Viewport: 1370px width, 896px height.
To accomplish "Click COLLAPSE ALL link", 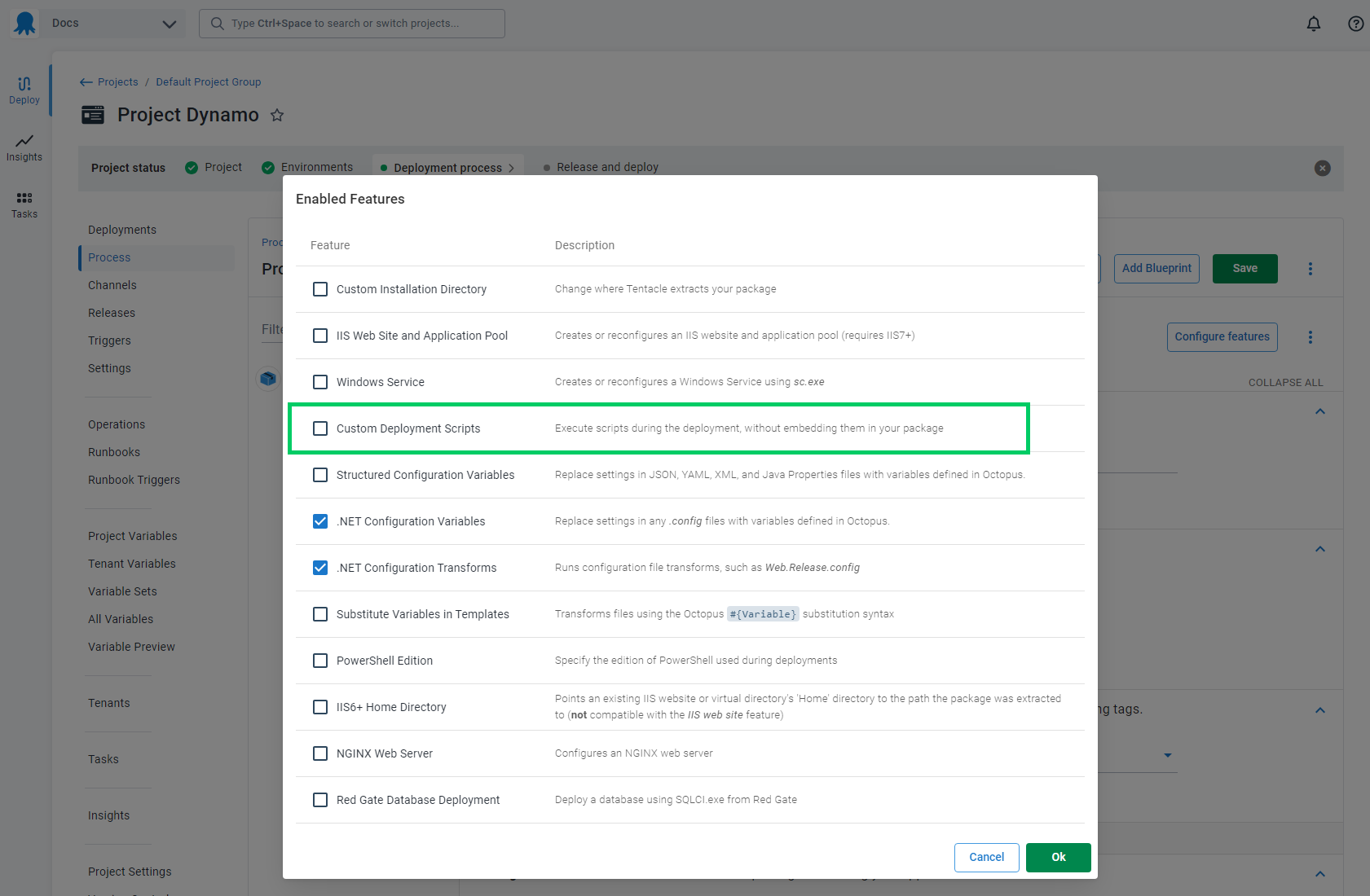I will point(1286,383).
